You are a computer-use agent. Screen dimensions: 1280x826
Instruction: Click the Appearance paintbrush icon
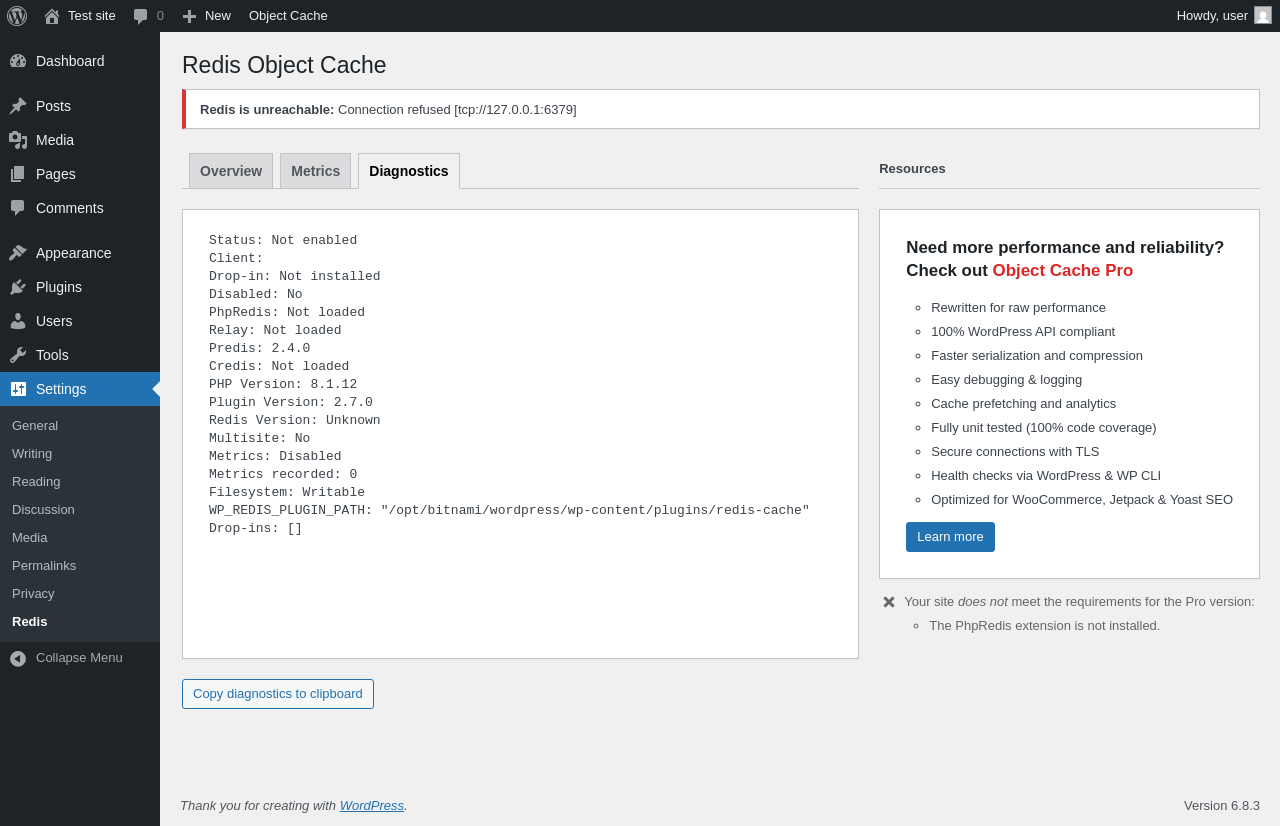[18, 253]
